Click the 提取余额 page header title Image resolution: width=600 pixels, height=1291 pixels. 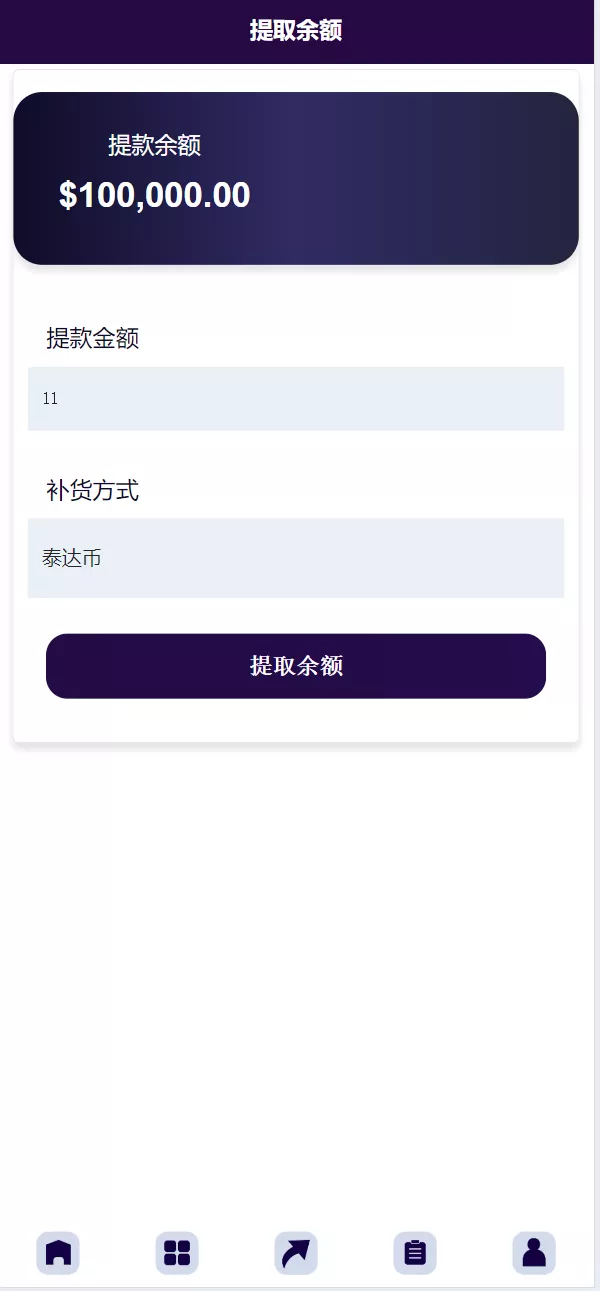point(296,31)
